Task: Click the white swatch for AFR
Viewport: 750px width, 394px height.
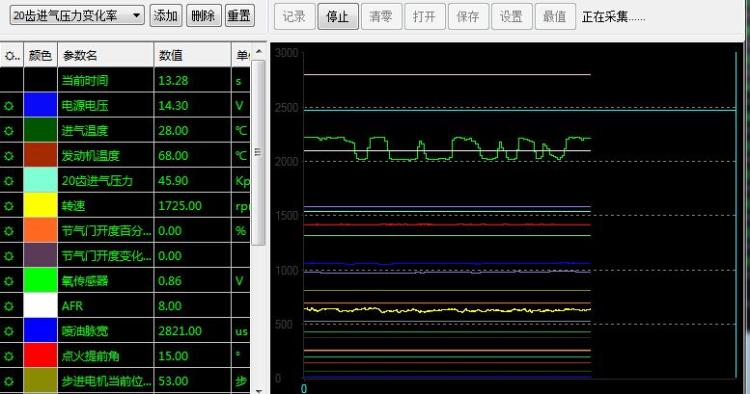Action: [40, 306]
